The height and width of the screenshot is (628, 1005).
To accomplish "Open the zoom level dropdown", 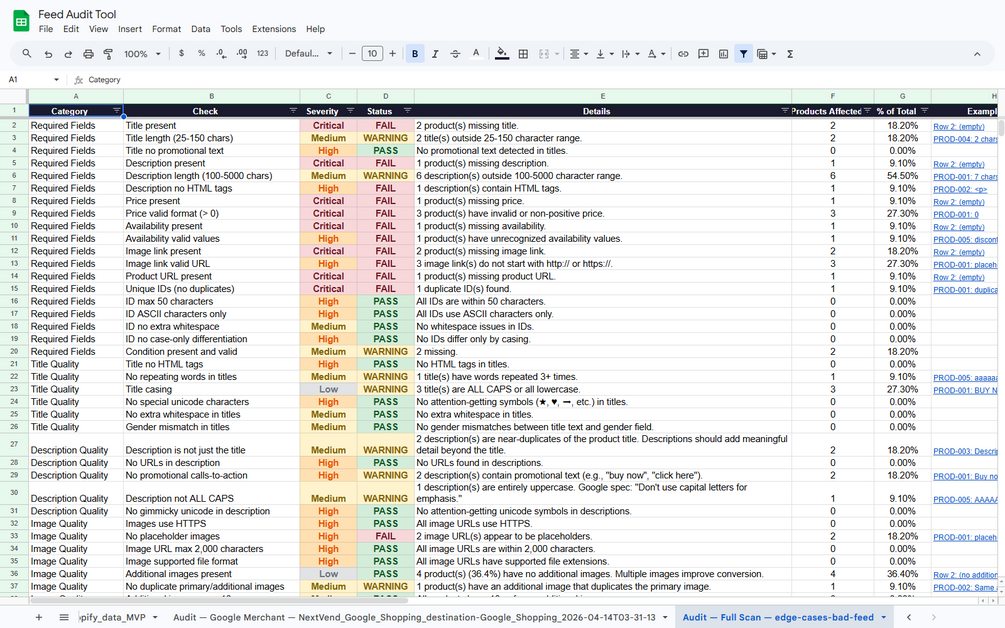I will (x=142, y=54).
